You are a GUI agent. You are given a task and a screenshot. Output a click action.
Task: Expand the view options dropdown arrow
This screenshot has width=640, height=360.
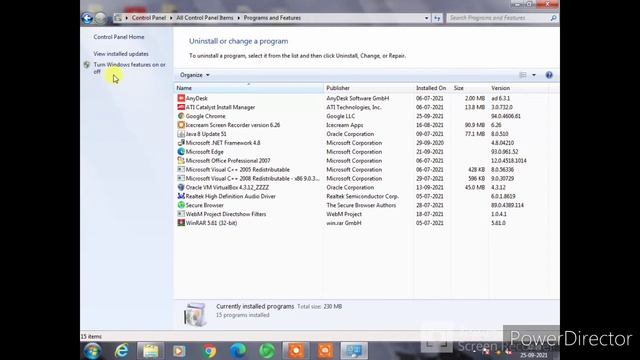(534, 75)
